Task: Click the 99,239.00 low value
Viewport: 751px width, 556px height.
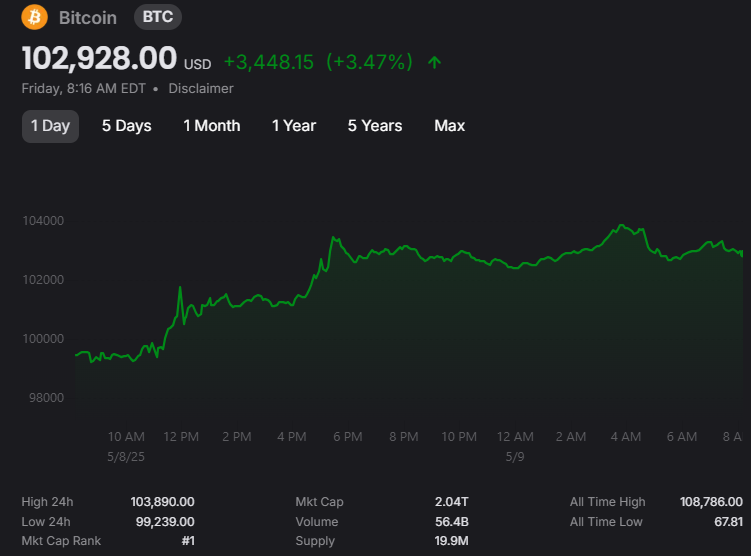Action: pos(165,522)
